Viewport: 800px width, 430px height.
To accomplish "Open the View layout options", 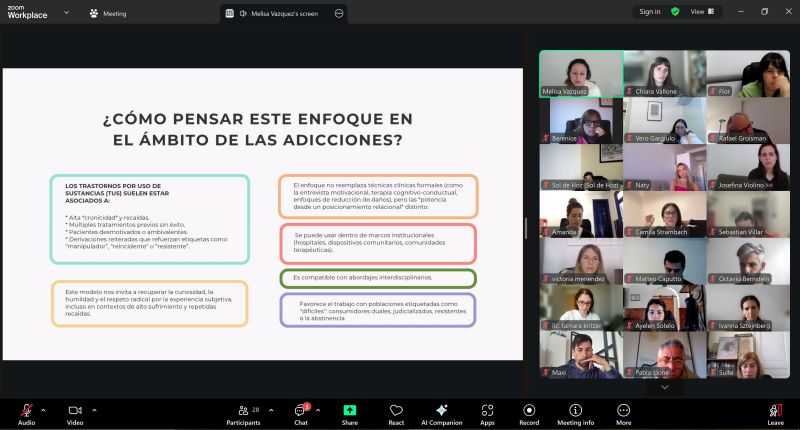I will [702, 12].
